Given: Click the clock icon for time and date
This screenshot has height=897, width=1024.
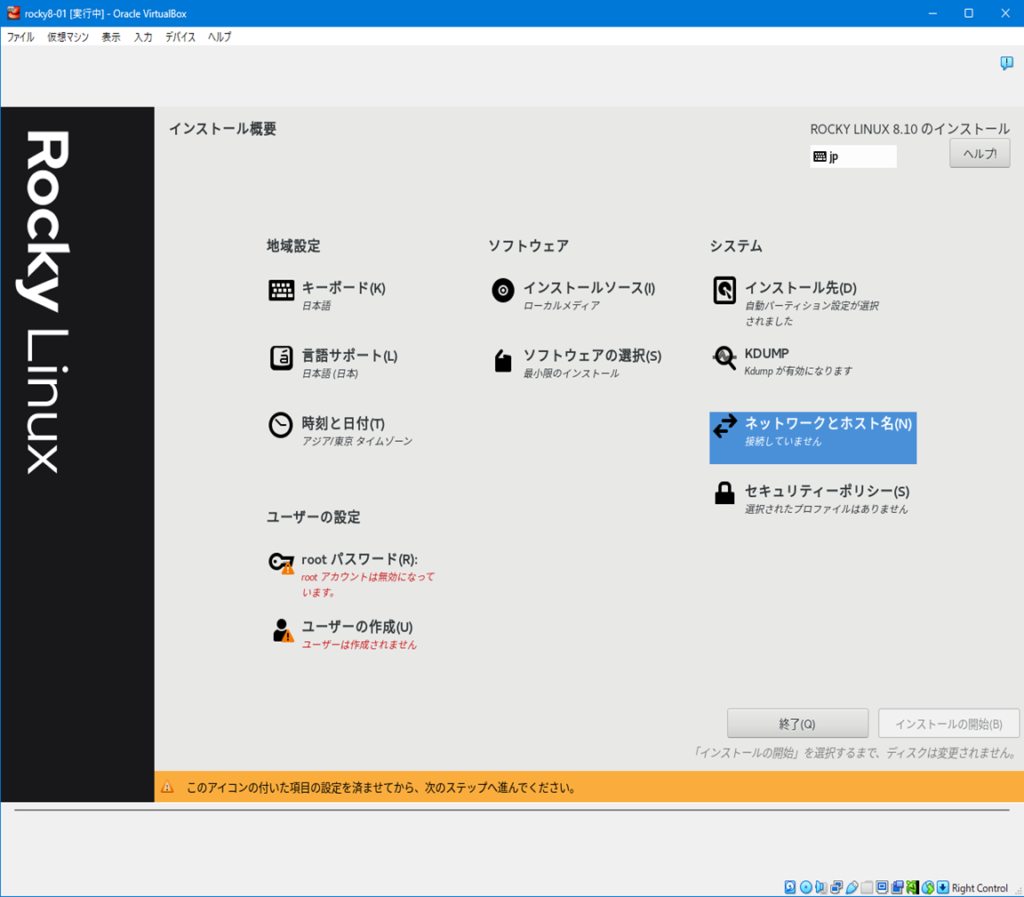Looking at the screenshot, I should click(x=281, y=425).
